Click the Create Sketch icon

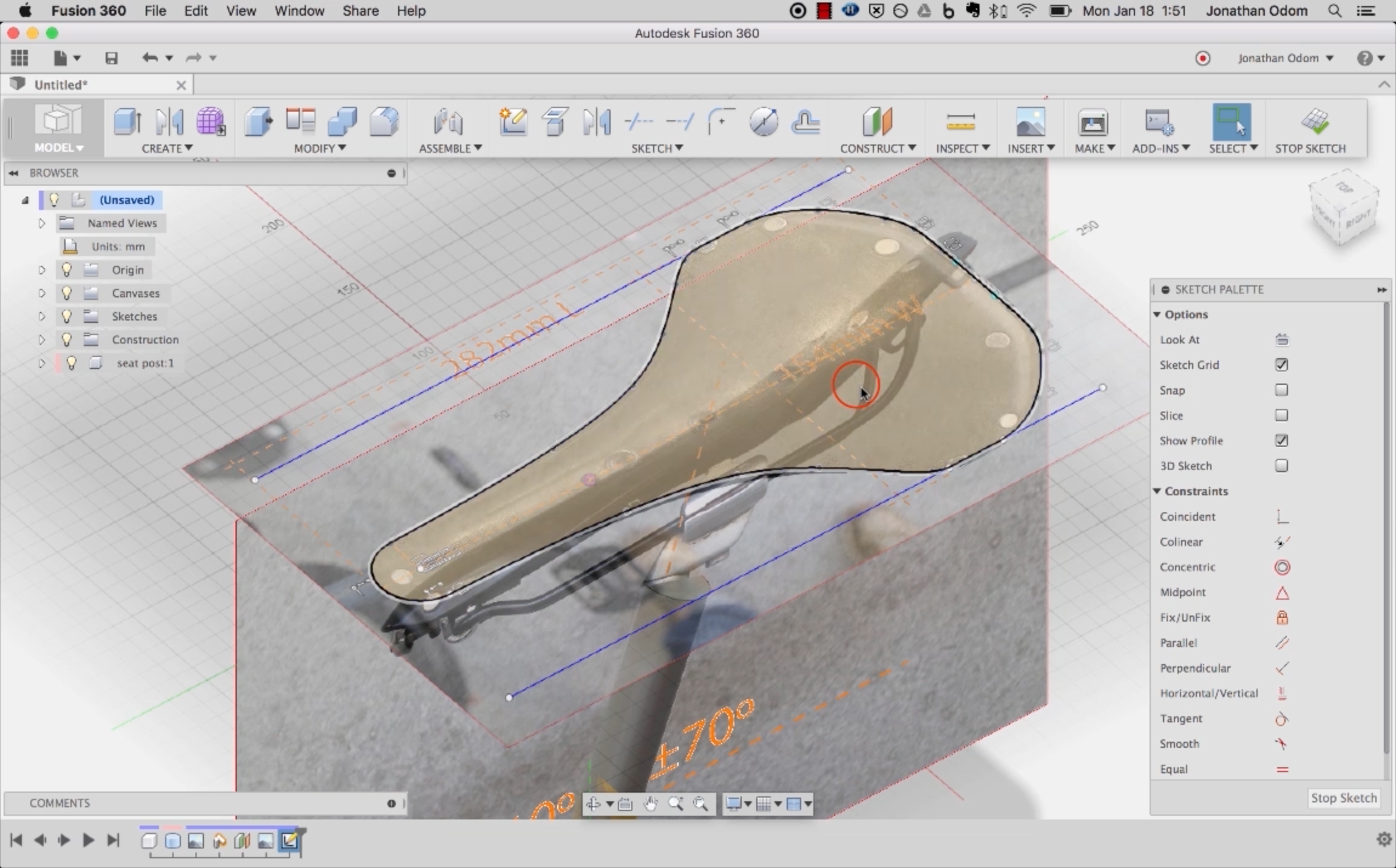(513, 122)
